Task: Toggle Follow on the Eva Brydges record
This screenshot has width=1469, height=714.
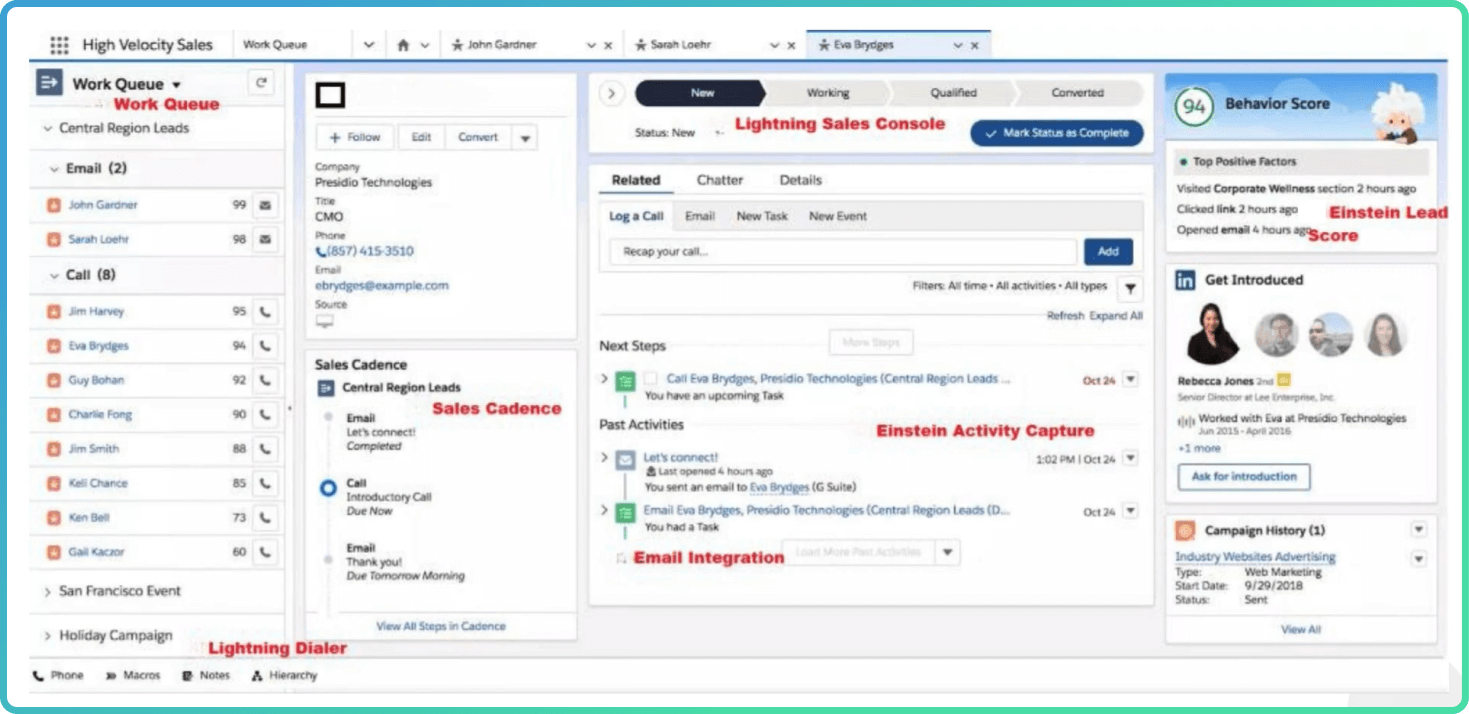Action: 353,136
